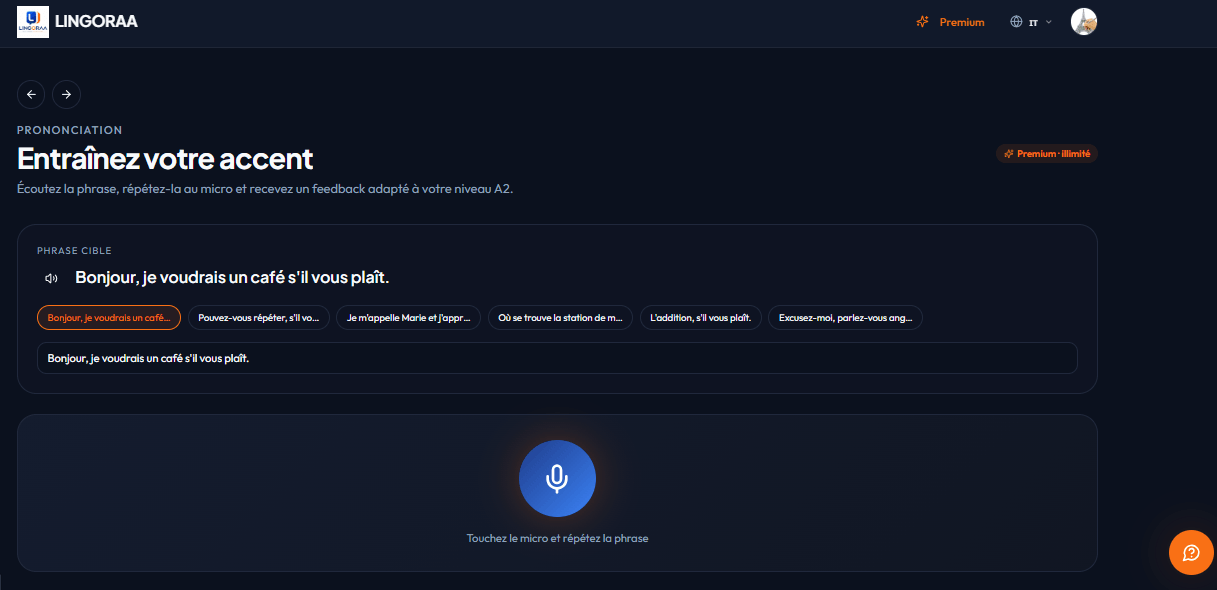Go forward with the right arrow
1217x590 pixels.
(x=66, y=94)
